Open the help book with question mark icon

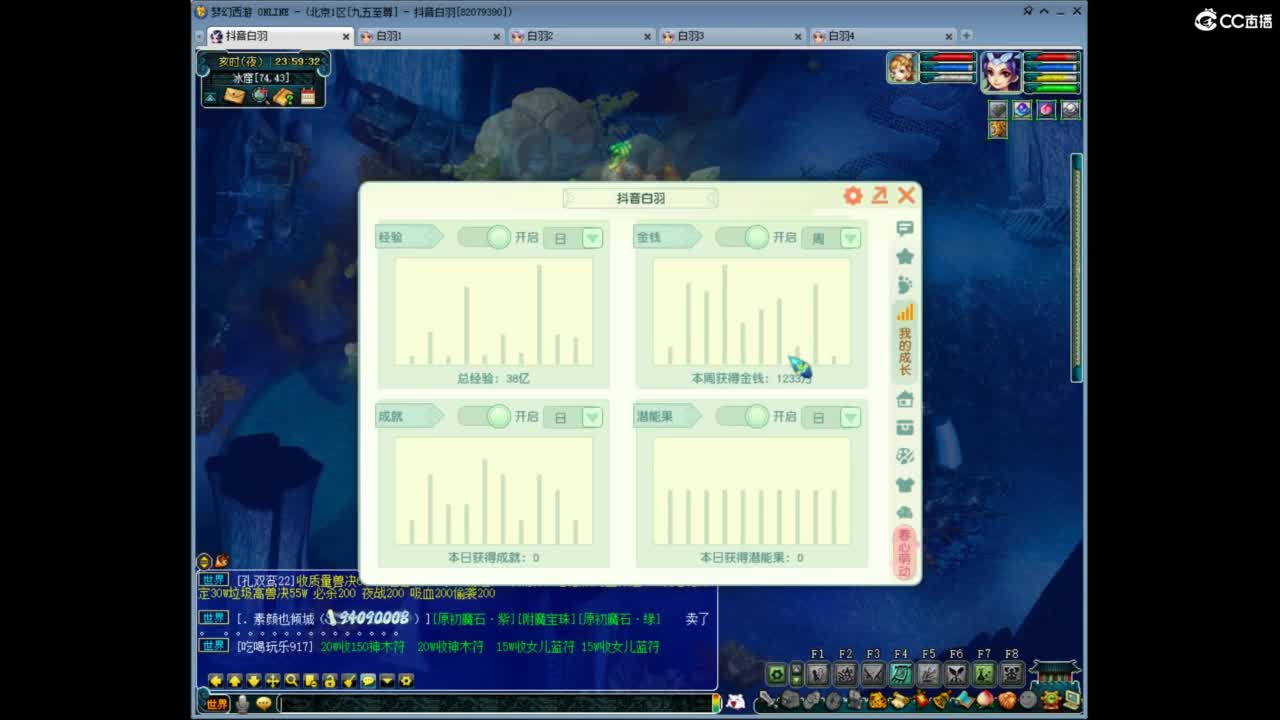[283, 96]
